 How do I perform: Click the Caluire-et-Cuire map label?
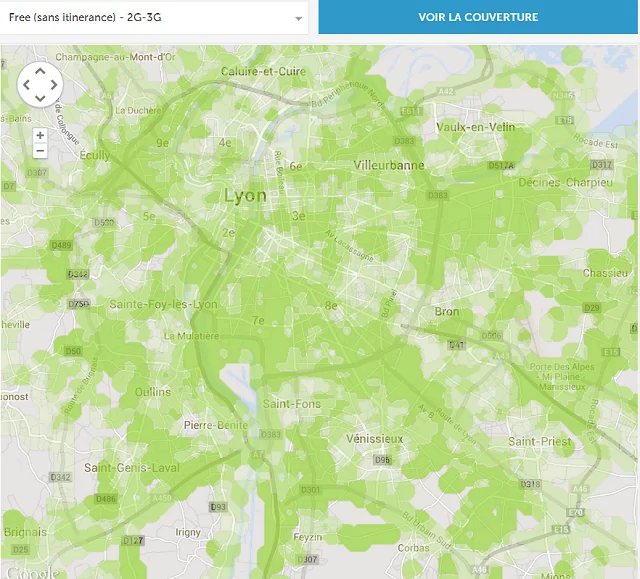[x=263, y=71]
